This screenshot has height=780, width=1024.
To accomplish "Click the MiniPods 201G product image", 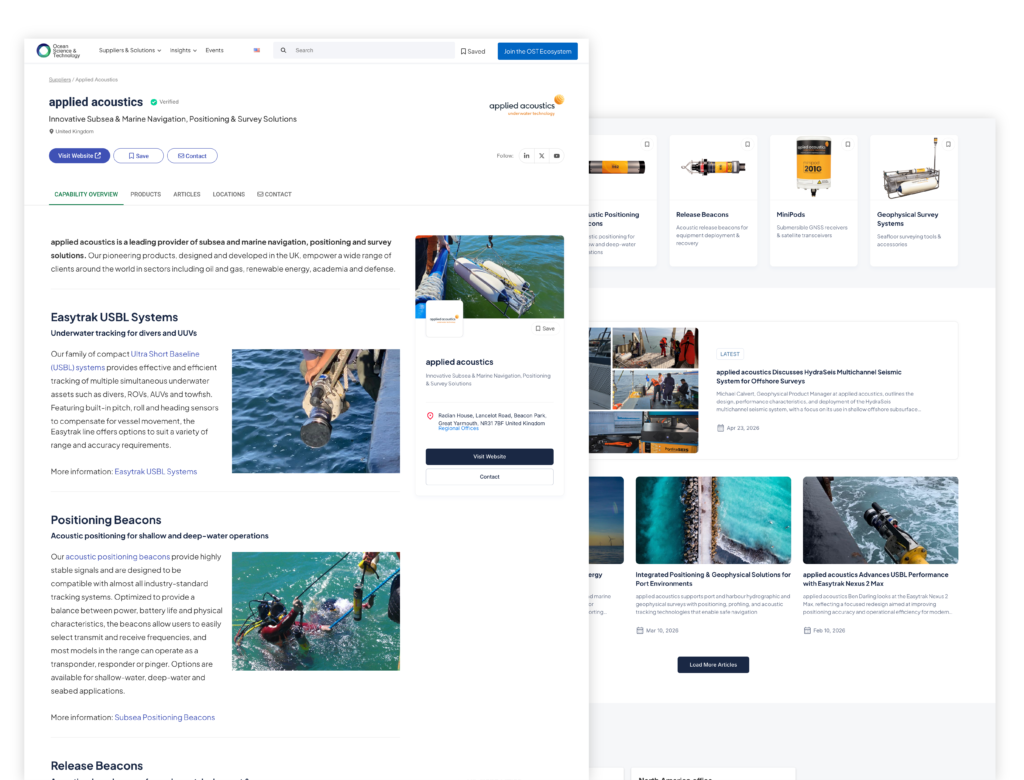I will [813, 167].
